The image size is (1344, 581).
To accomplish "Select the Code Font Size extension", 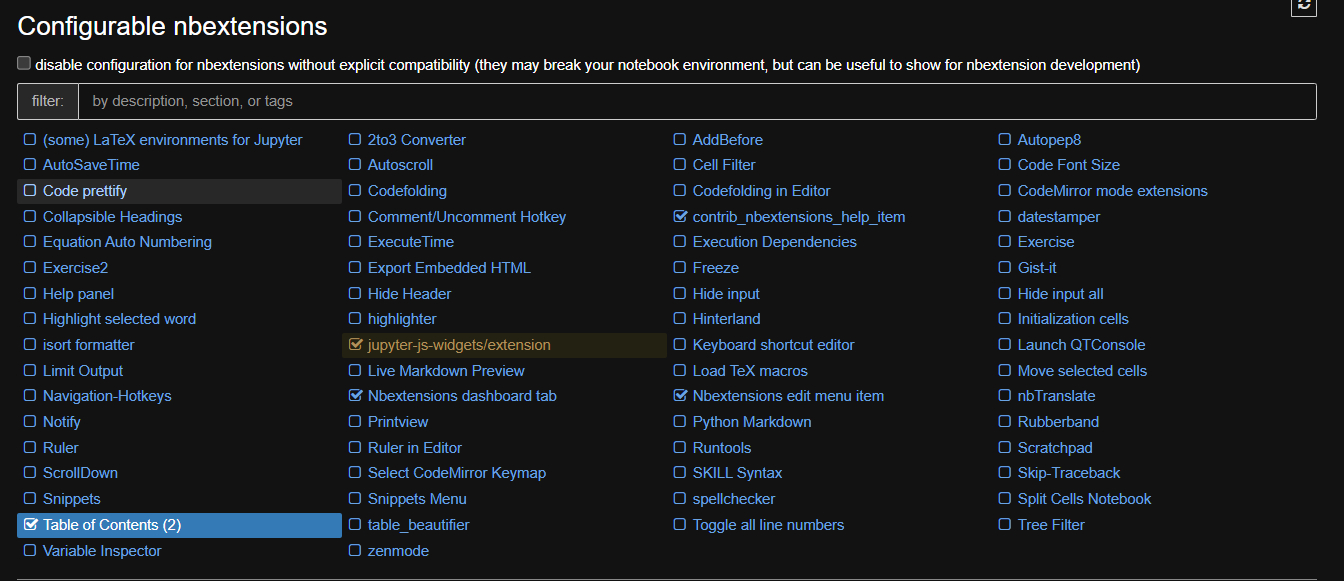I will [1069, 165].
